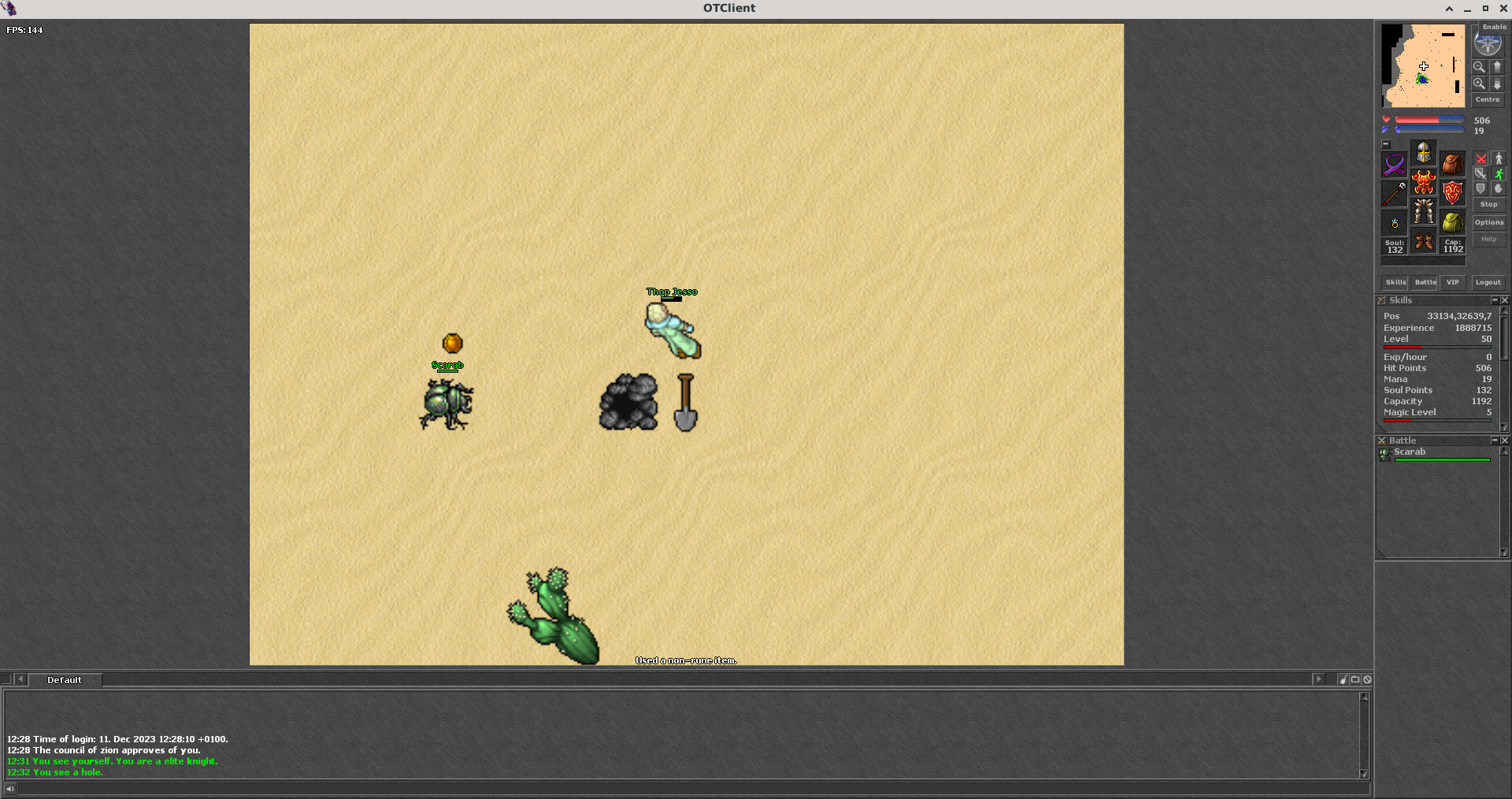Open the chat channels list icon
Screen dimensions: 1512x799
click(x=1355, y=679)
